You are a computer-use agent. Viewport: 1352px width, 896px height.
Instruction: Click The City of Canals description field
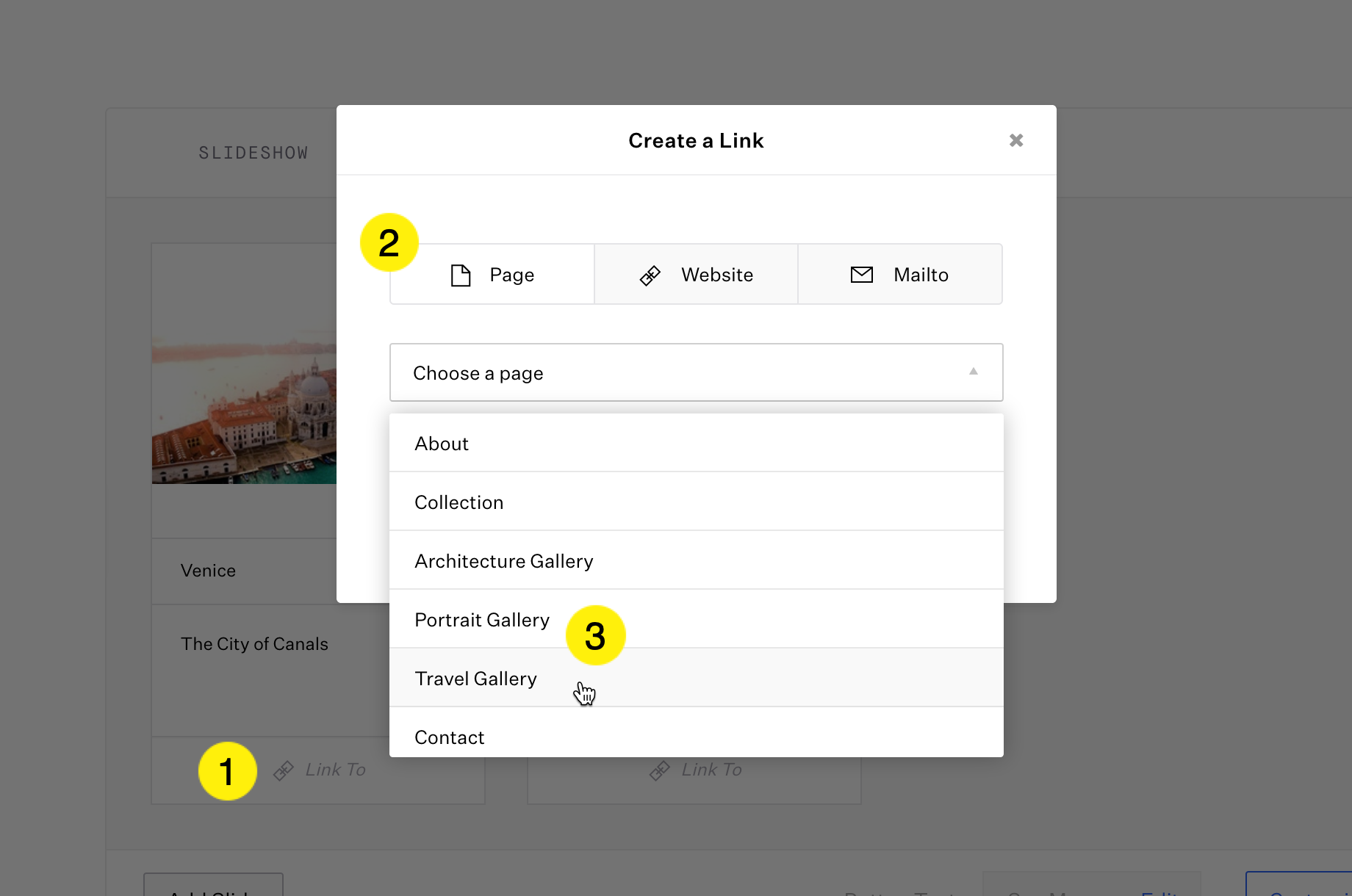[x=254, y=644]
